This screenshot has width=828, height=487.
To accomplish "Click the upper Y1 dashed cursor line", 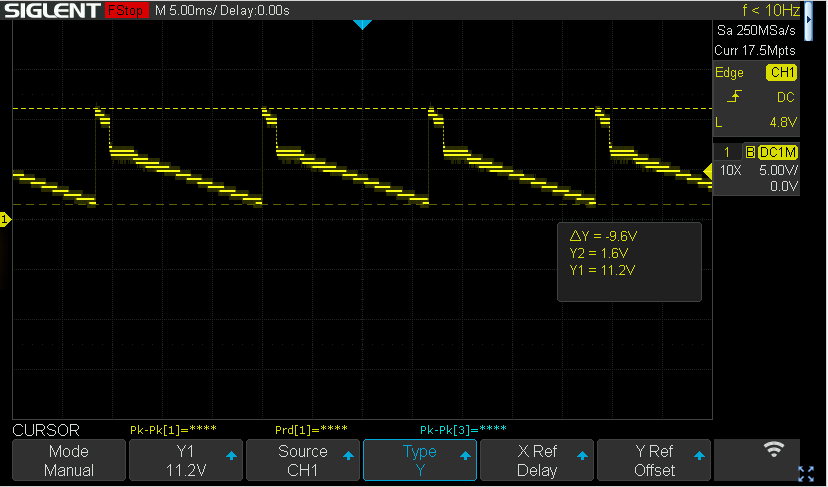I will click(362, 109).
